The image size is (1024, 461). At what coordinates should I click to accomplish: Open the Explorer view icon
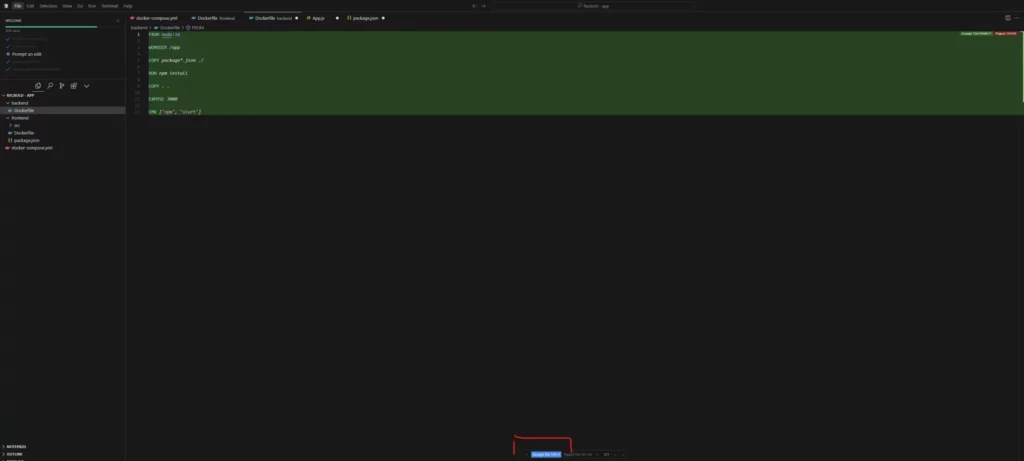(x=38, y=86)
